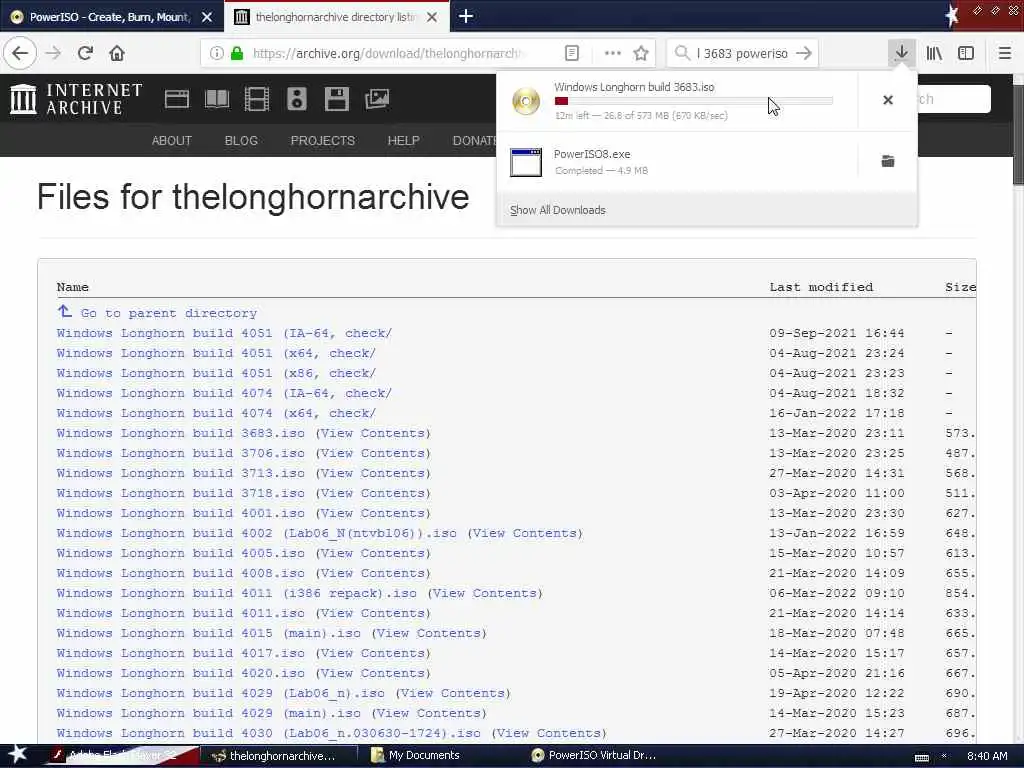Toggle the sidebar view

[x=966, y=53]
